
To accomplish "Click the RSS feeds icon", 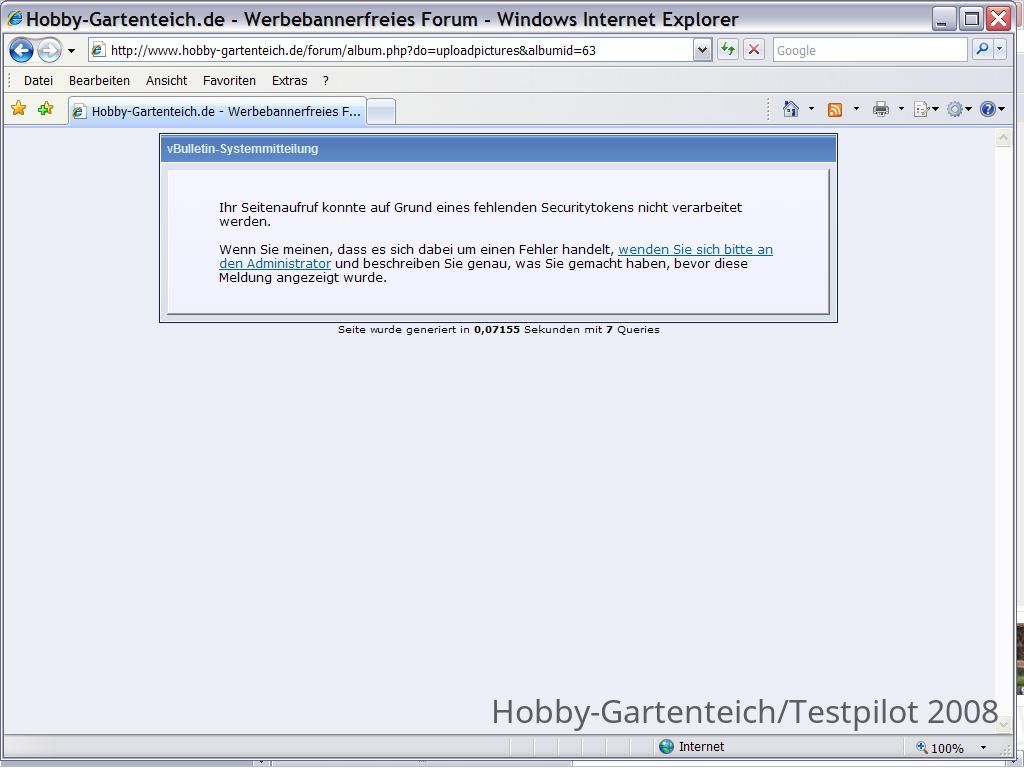I will 835,109.
